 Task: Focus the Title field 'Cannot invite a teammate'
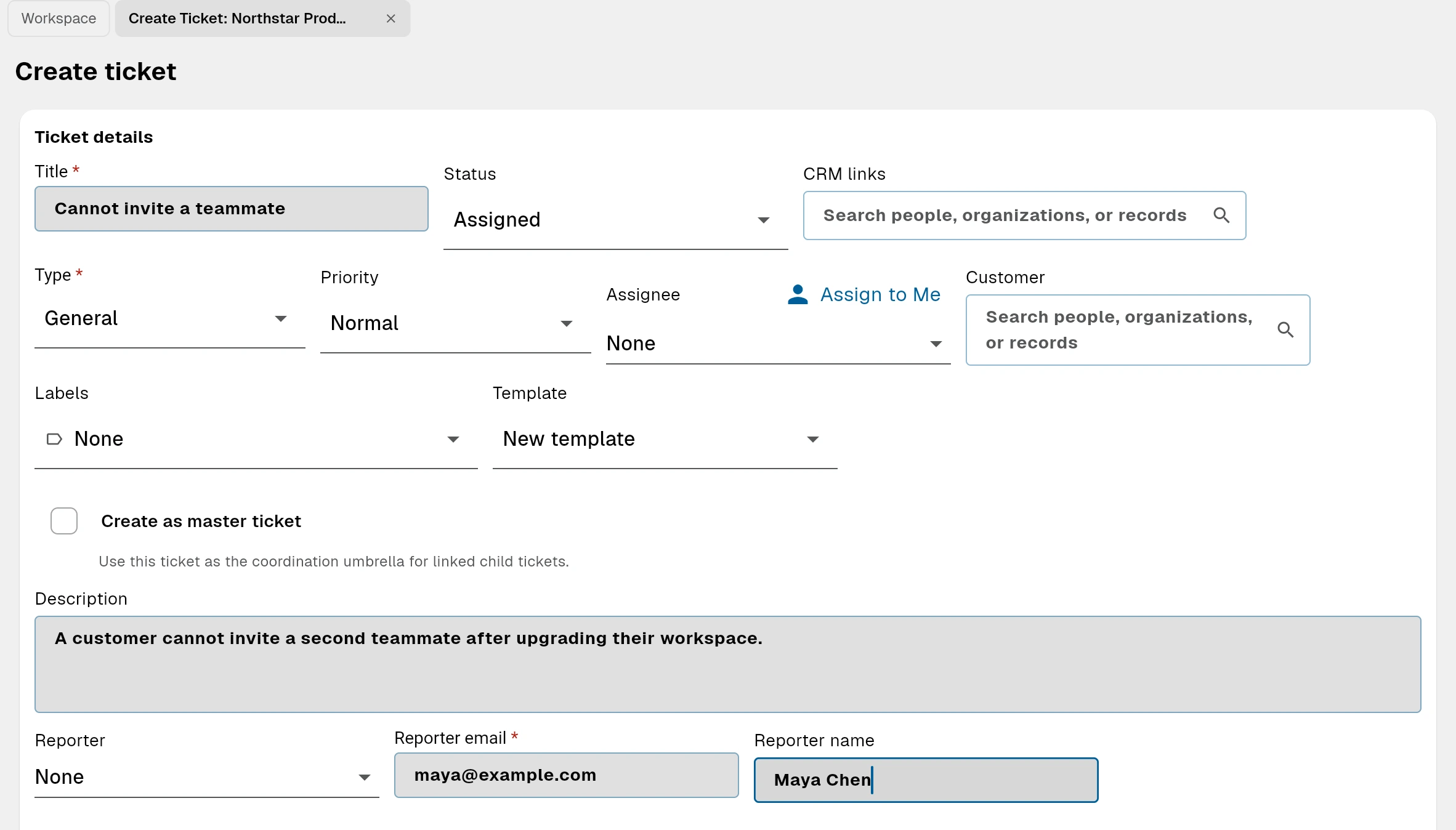pos(232,209)
